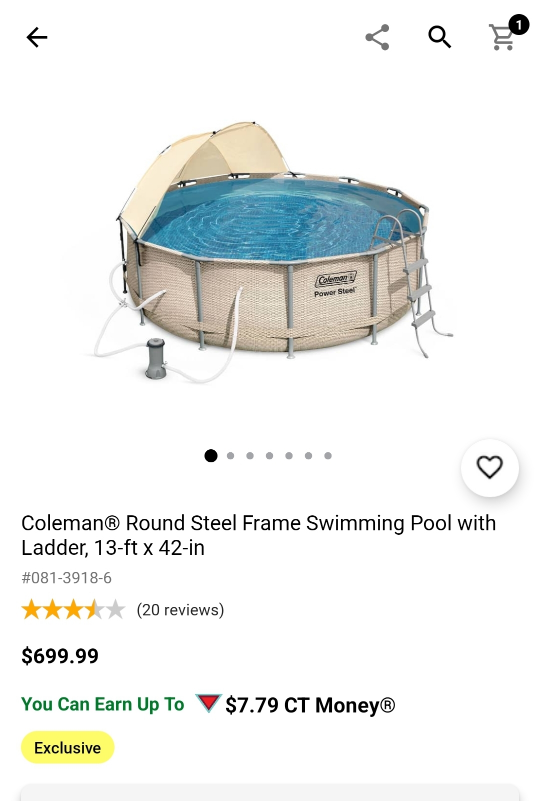Add pool to wishlist with heart icon
This screenshot has width=540, height=801.
coord(490,467)
